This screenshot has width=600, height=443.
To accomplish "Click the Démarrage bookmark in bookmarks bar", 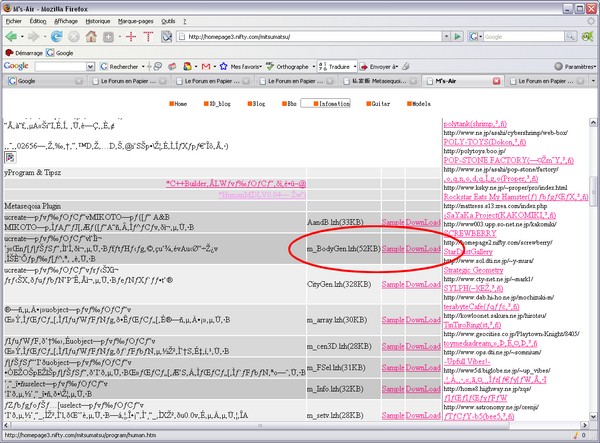I will click(27, 51).
